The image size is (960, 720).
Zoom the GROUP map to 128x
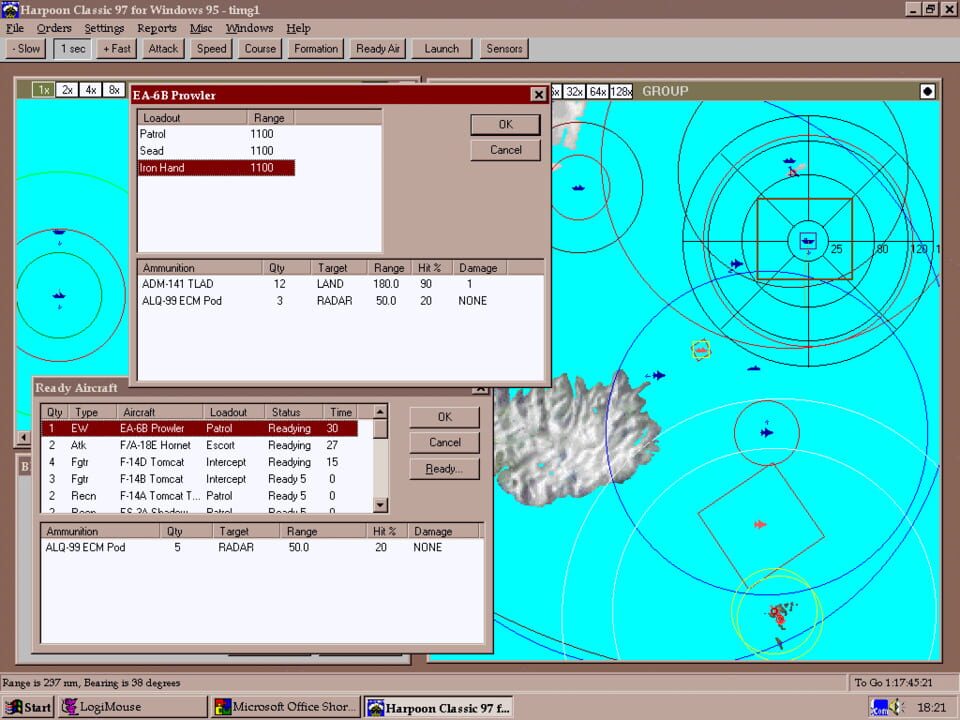pyautogui.click(x=621, y=90)
